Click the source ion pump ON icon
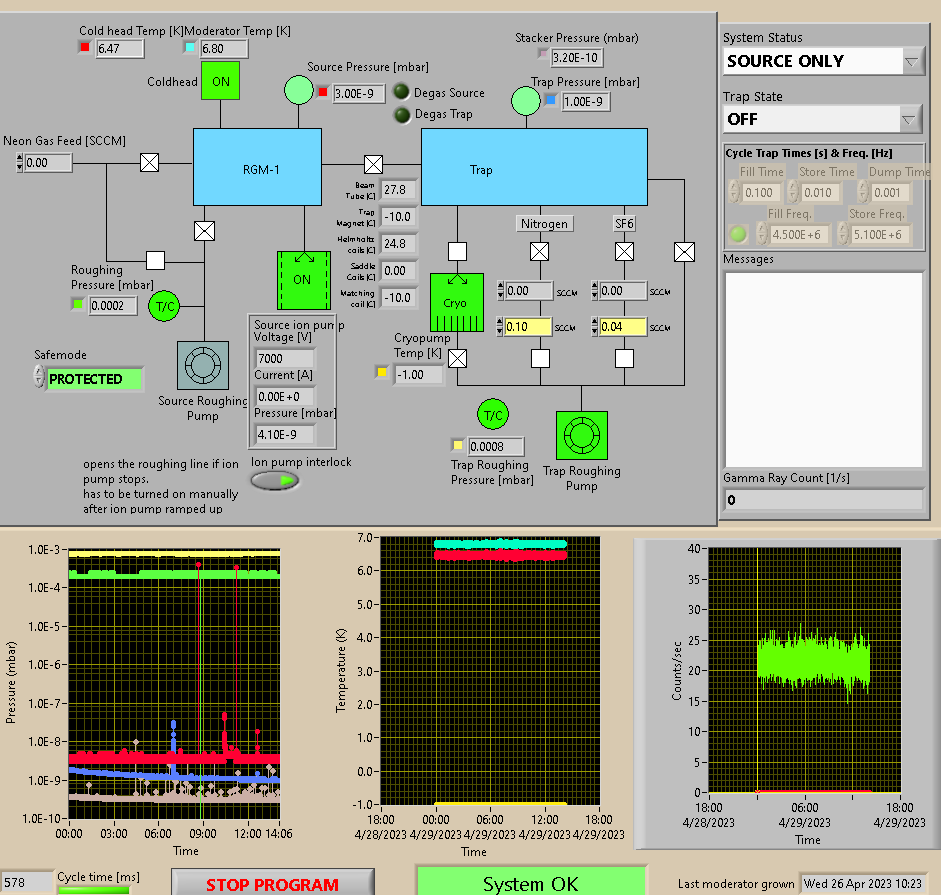 (x=303, y=280)
